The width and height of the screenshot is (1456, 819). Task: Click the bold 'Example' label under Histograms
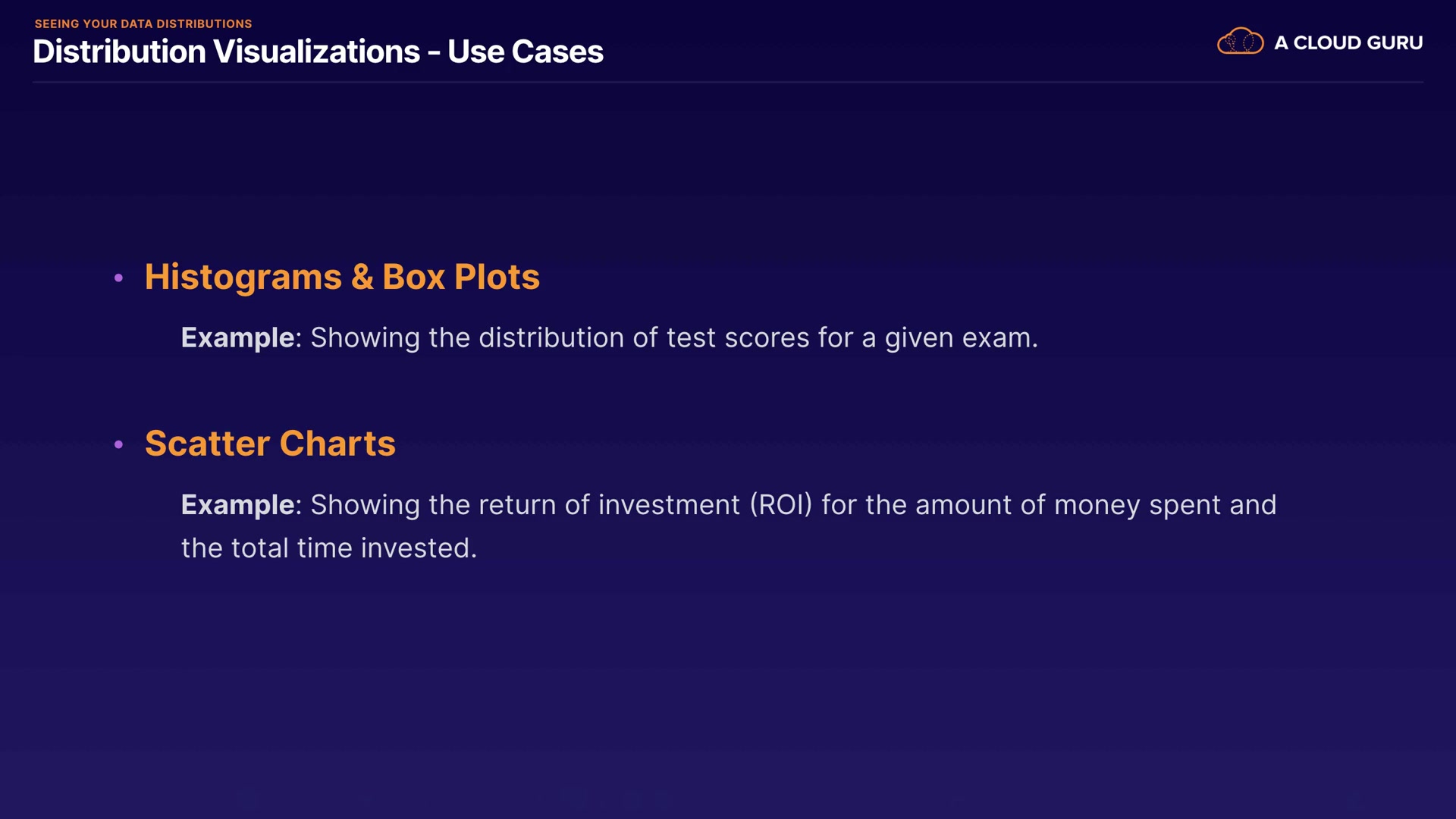point(237,338)
